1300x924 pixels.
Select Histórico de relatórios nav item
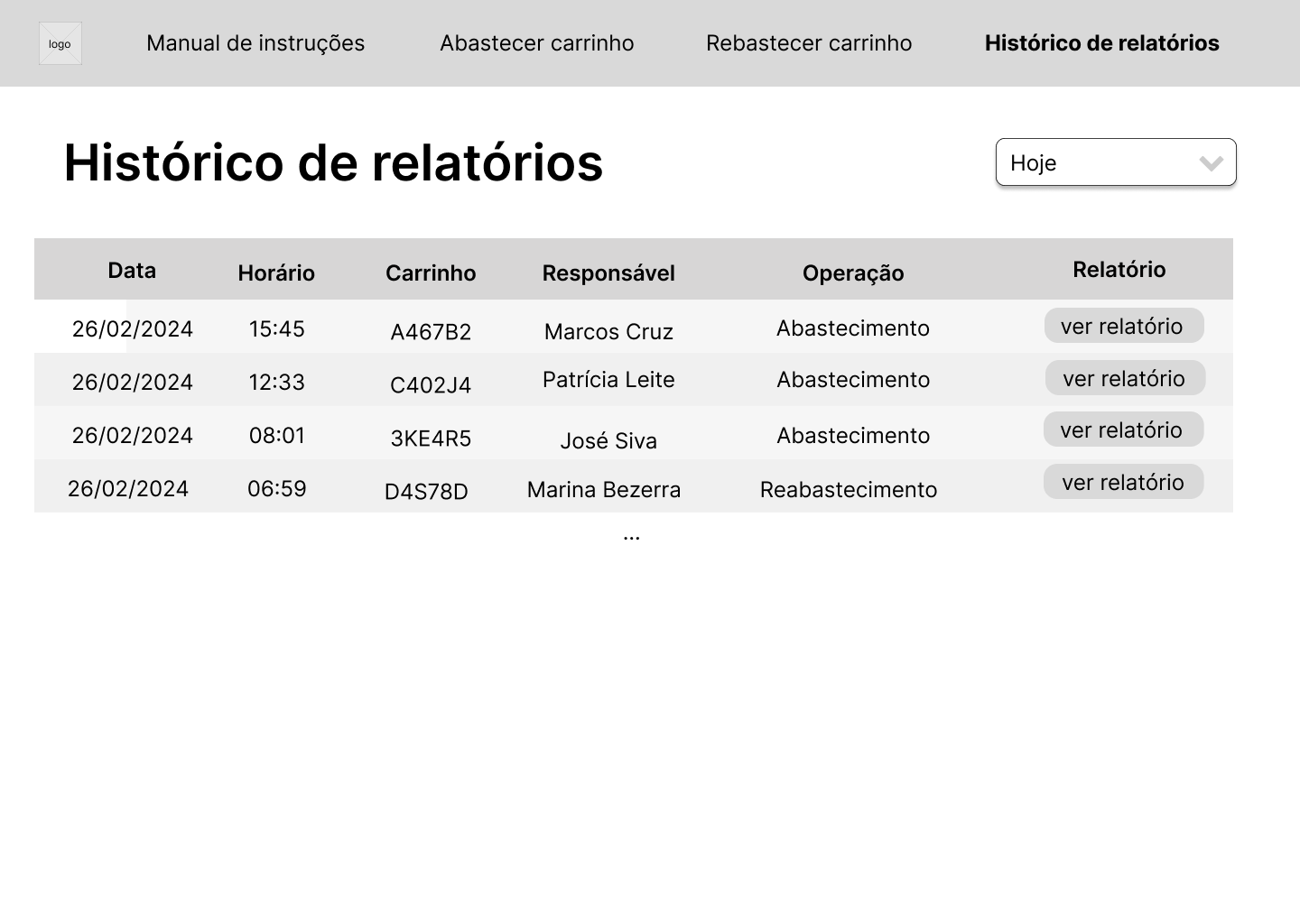point(1102,43)
